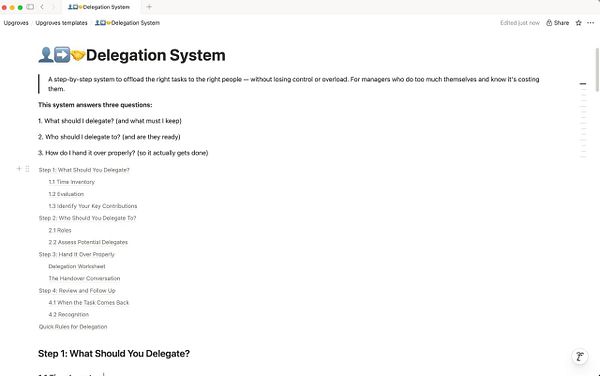Click the block drag handle icon

click(27, 169)
